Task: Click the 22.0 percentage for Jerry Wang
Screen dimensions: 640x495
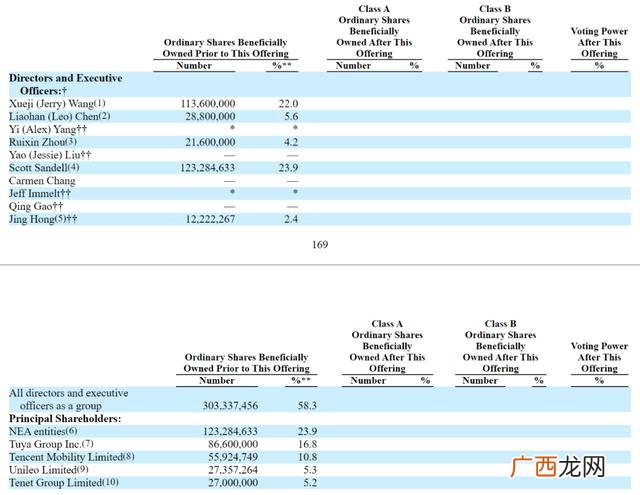Action: tap(288, 104)
